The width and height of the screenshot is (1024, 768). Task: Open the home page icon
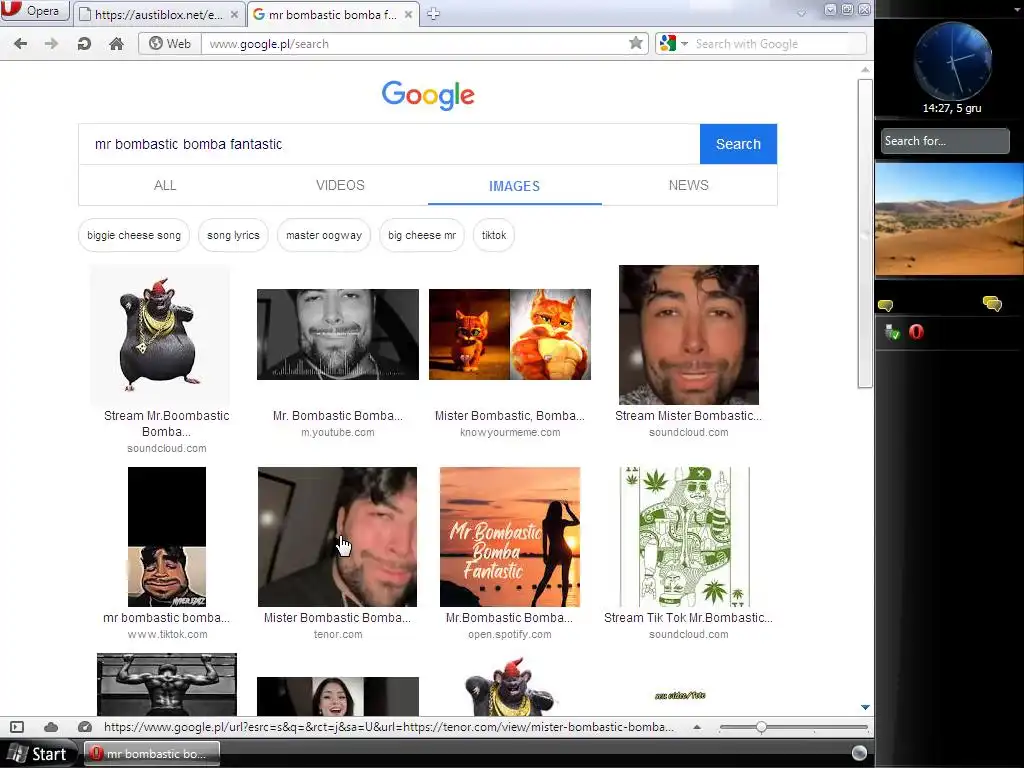point(116,44)
